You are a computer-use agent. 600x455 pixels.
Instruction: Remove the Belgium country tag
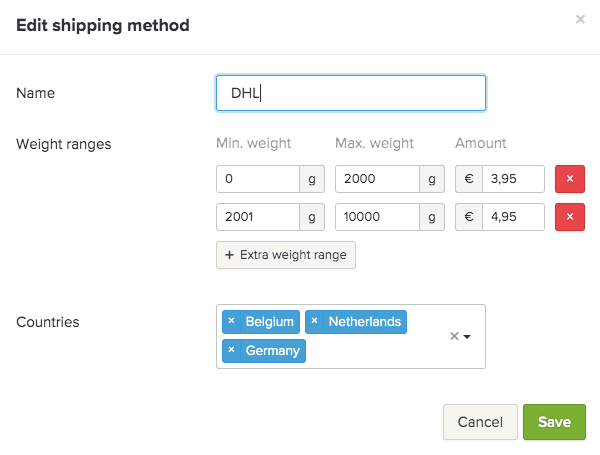click(231, 321)
